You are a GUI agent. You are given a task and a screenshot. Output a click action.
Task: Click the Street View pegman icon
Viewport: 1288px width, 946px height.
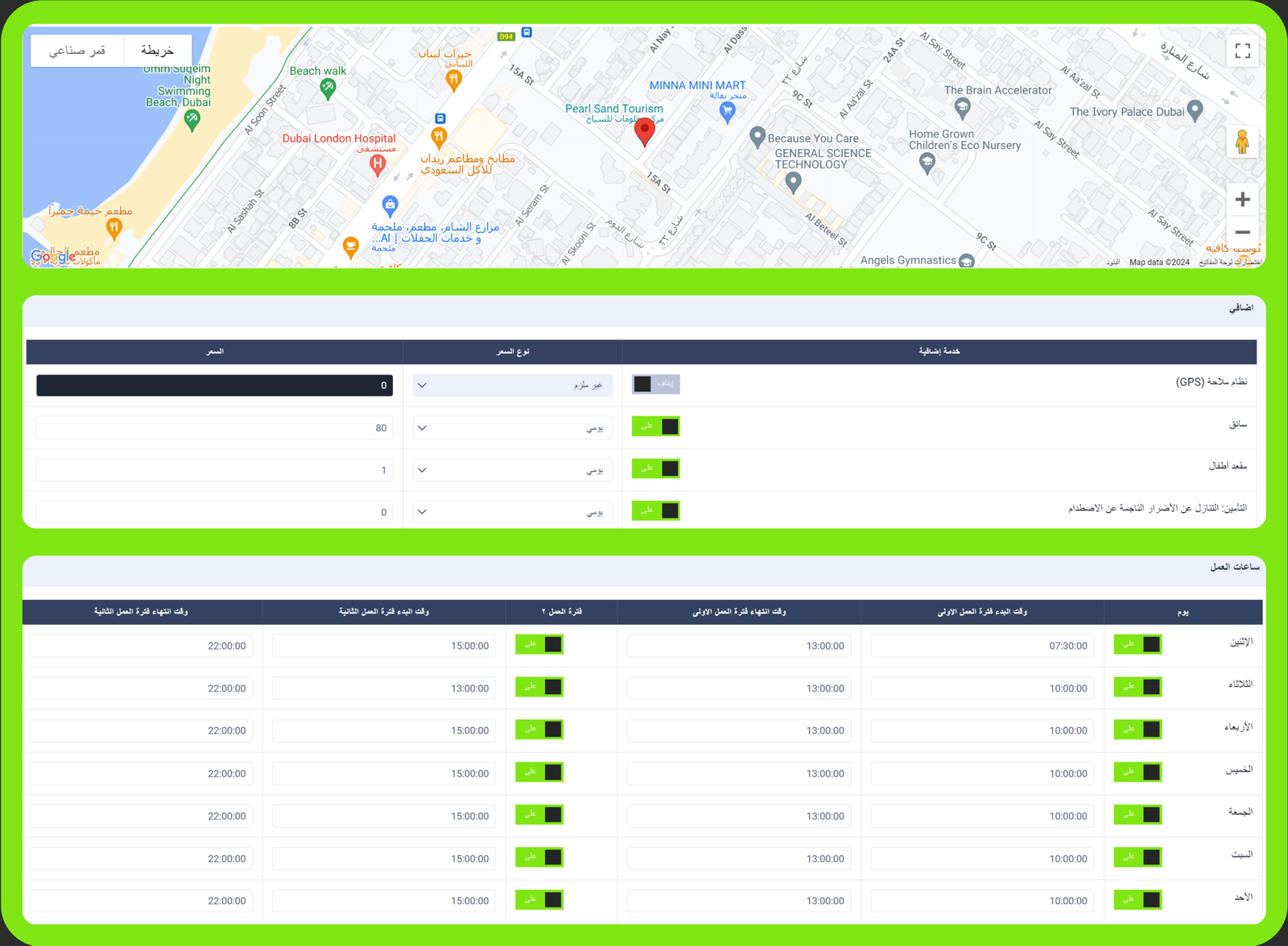click(x=1242, y=143)
